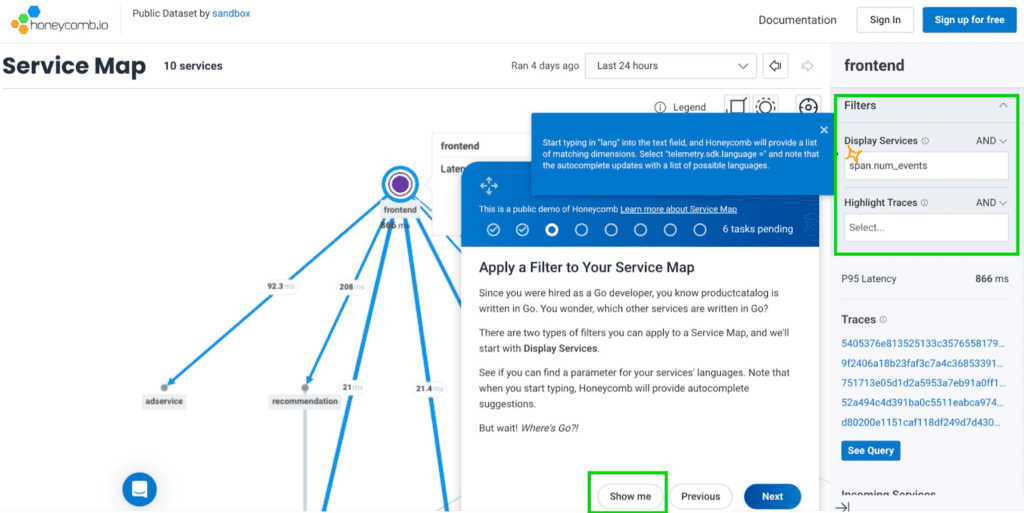Image resolution: width=1024 pixels, height=513 pixels.
Task: Open the Last 24 hours time dropdown
Action: point(670,66)
